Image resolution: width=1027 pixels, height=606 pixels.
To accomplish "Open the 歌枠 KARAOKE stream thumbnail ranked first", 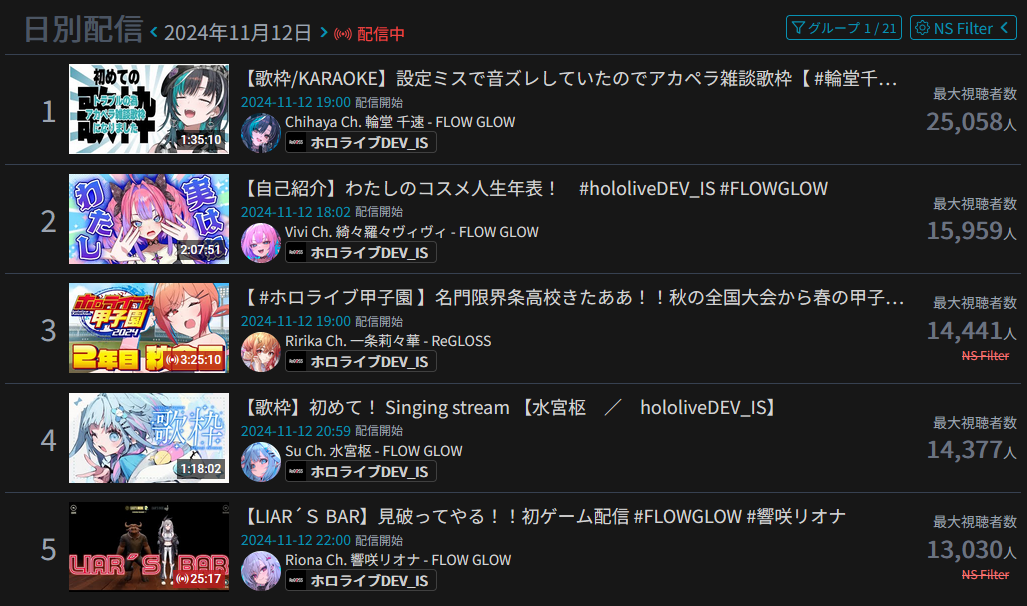I will (x=149, y=109).
